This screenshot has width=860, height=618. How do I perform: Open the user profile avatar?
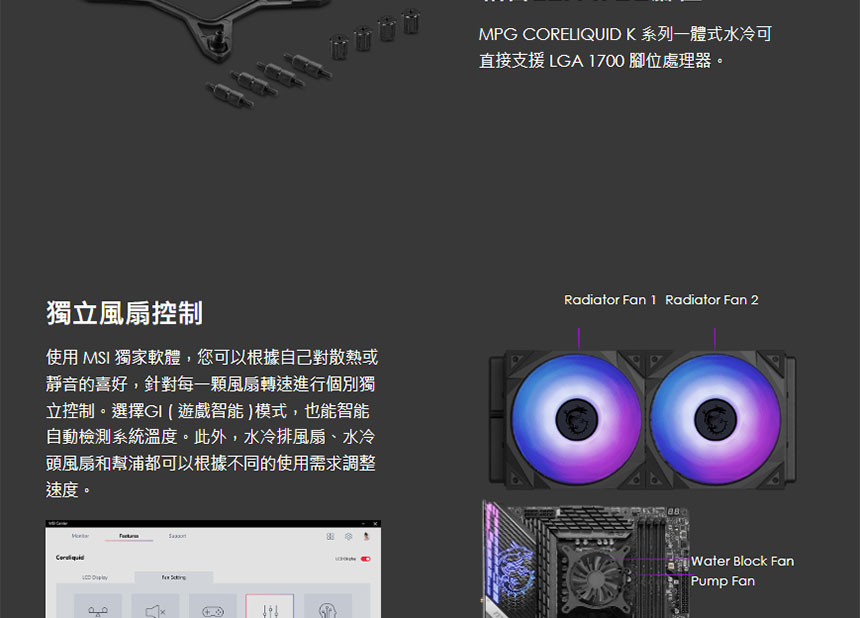click(366, 536)
